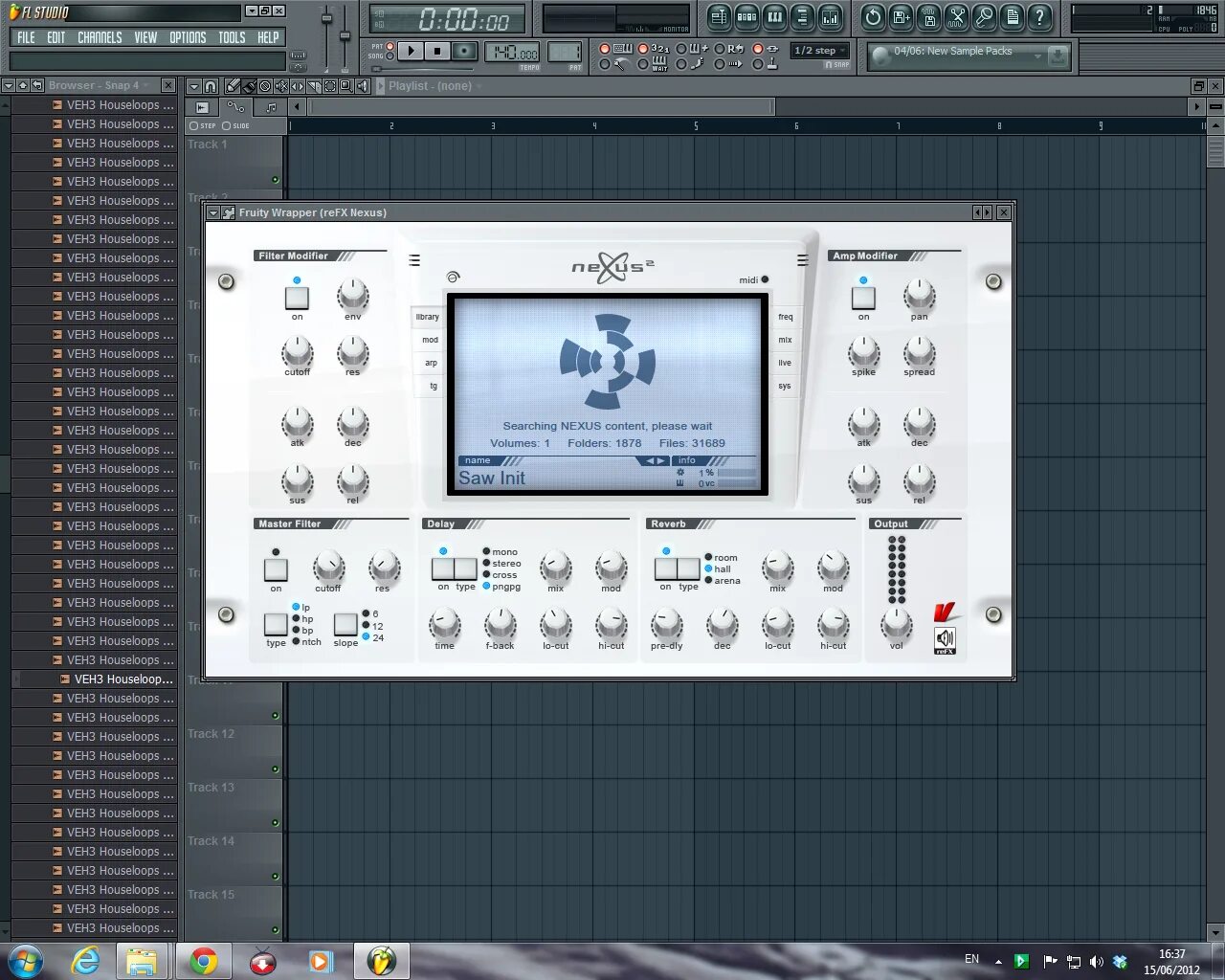Select the playlist playback speaker tool
The height and width of the screenshot is (980, 1225).
point(363,86)
